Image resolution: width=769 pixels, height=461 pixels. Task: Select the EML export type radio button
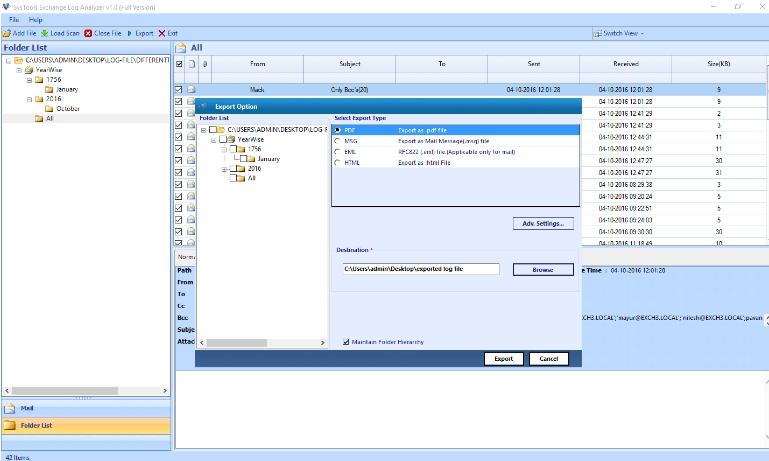(x=337, y=152)
